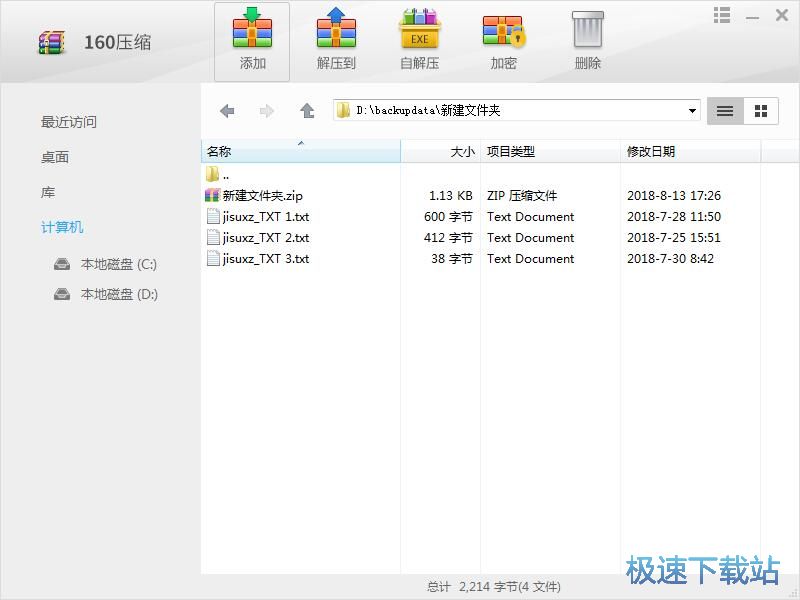Click the 160压缩 application logo
The image size is (800, 600).
point(50,40)
